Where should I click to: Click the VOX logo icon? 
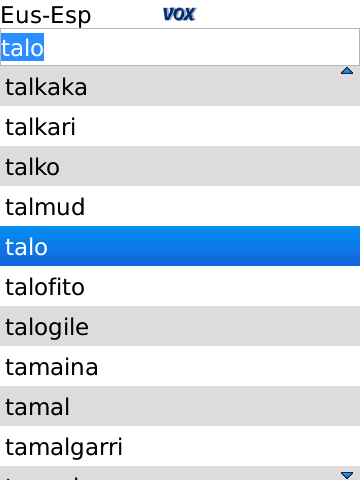tap(179, 14)
